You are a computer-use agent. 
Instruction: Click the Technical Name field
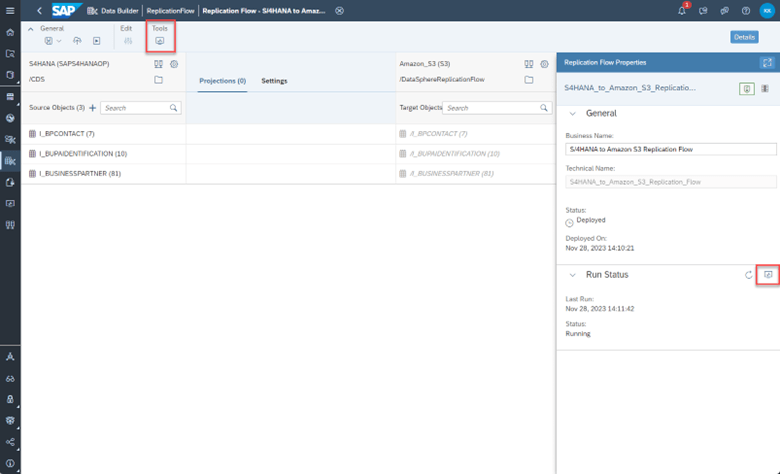coord(671,182)
